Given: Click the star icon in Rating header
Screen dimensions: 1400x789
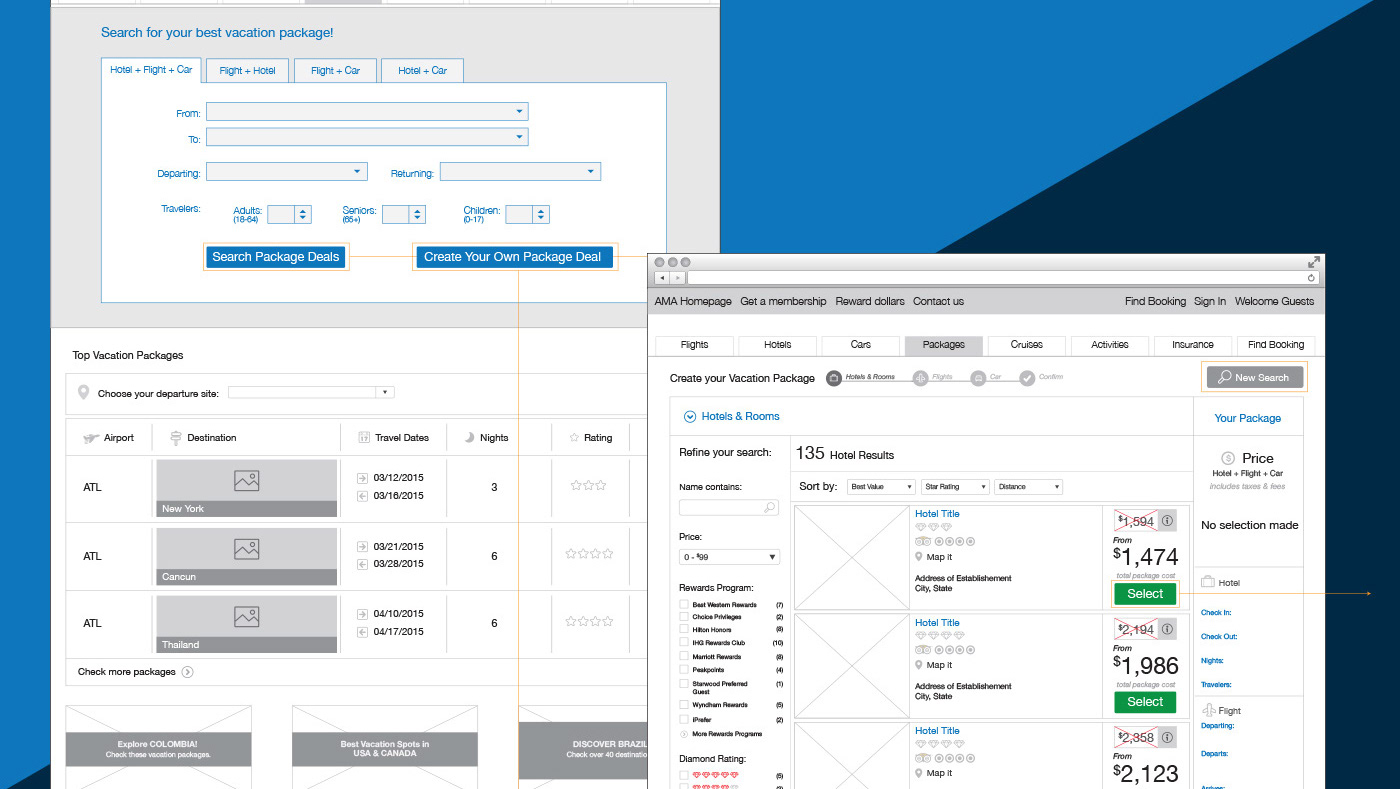Looking at the screenshot, I should (574, 437).
